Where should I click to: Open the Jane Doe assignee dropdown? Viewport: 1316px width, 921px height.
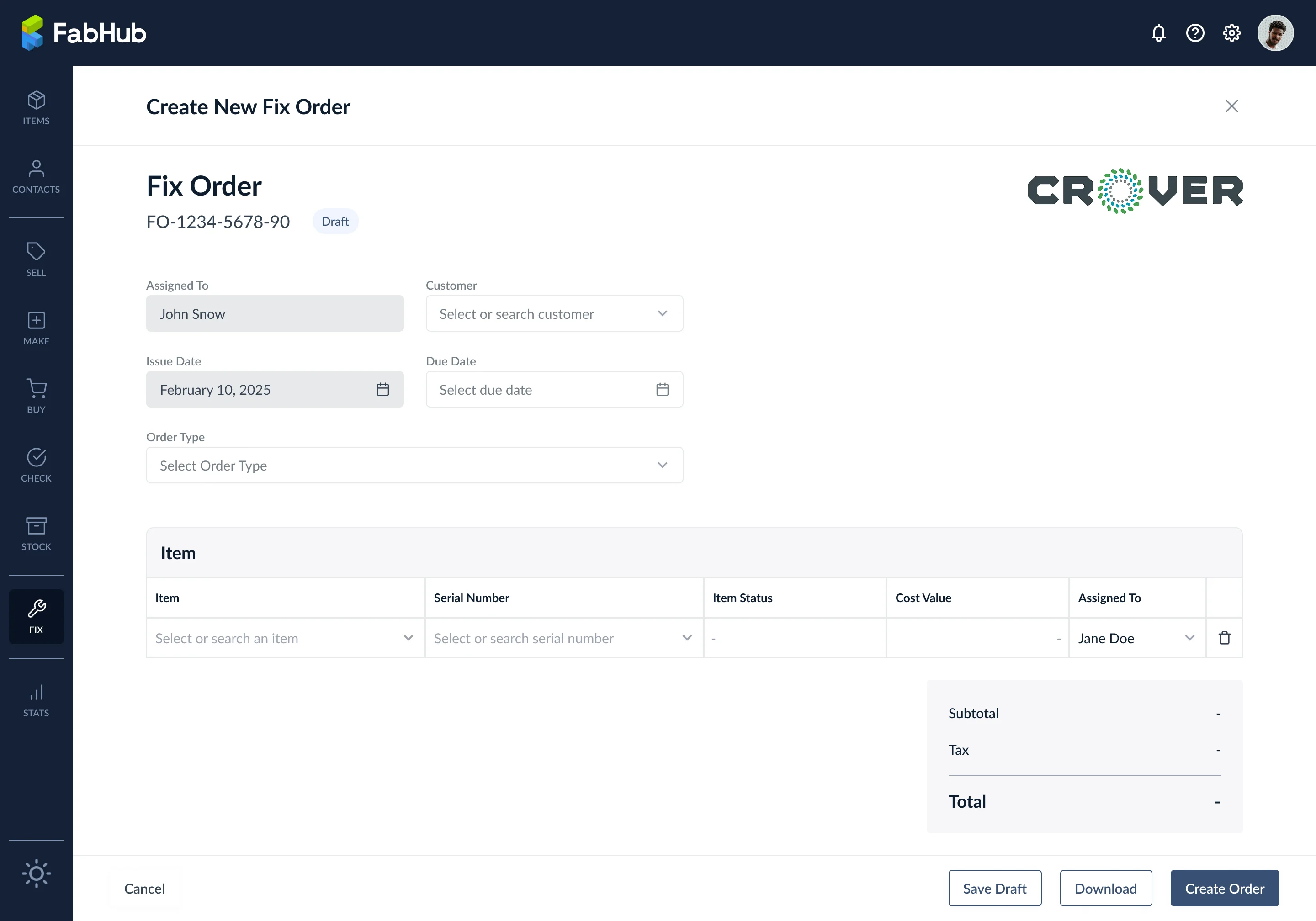coord(1137,638)
